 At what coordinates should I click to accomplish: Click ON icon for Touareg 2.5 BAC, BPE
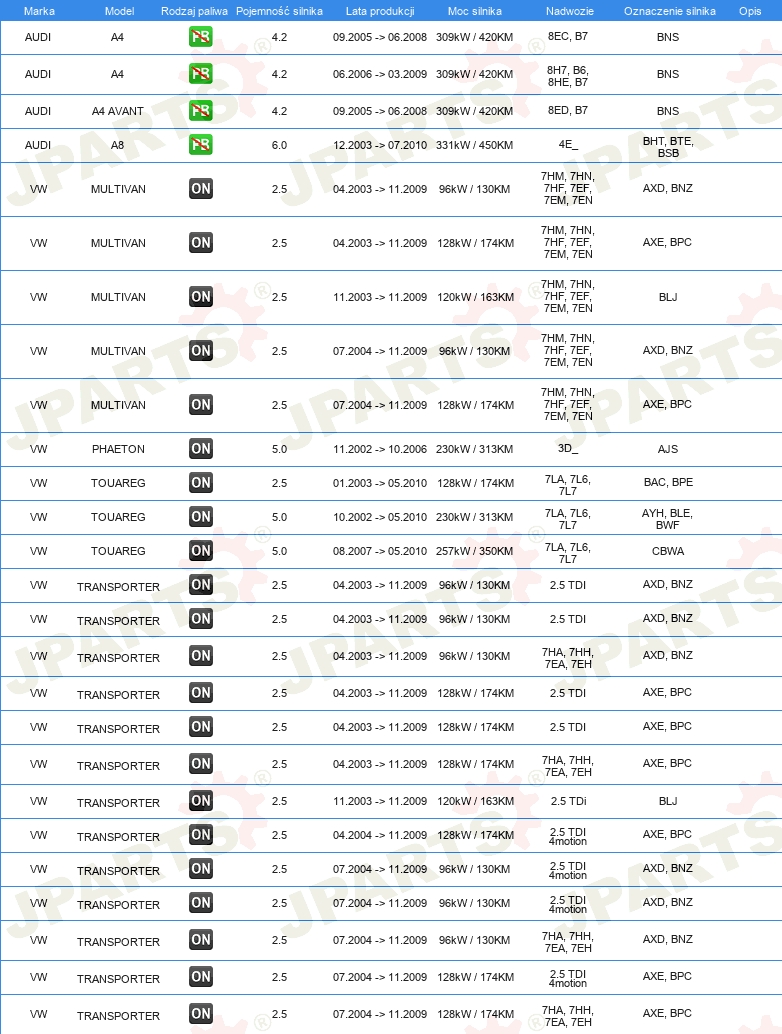[200, 483]
